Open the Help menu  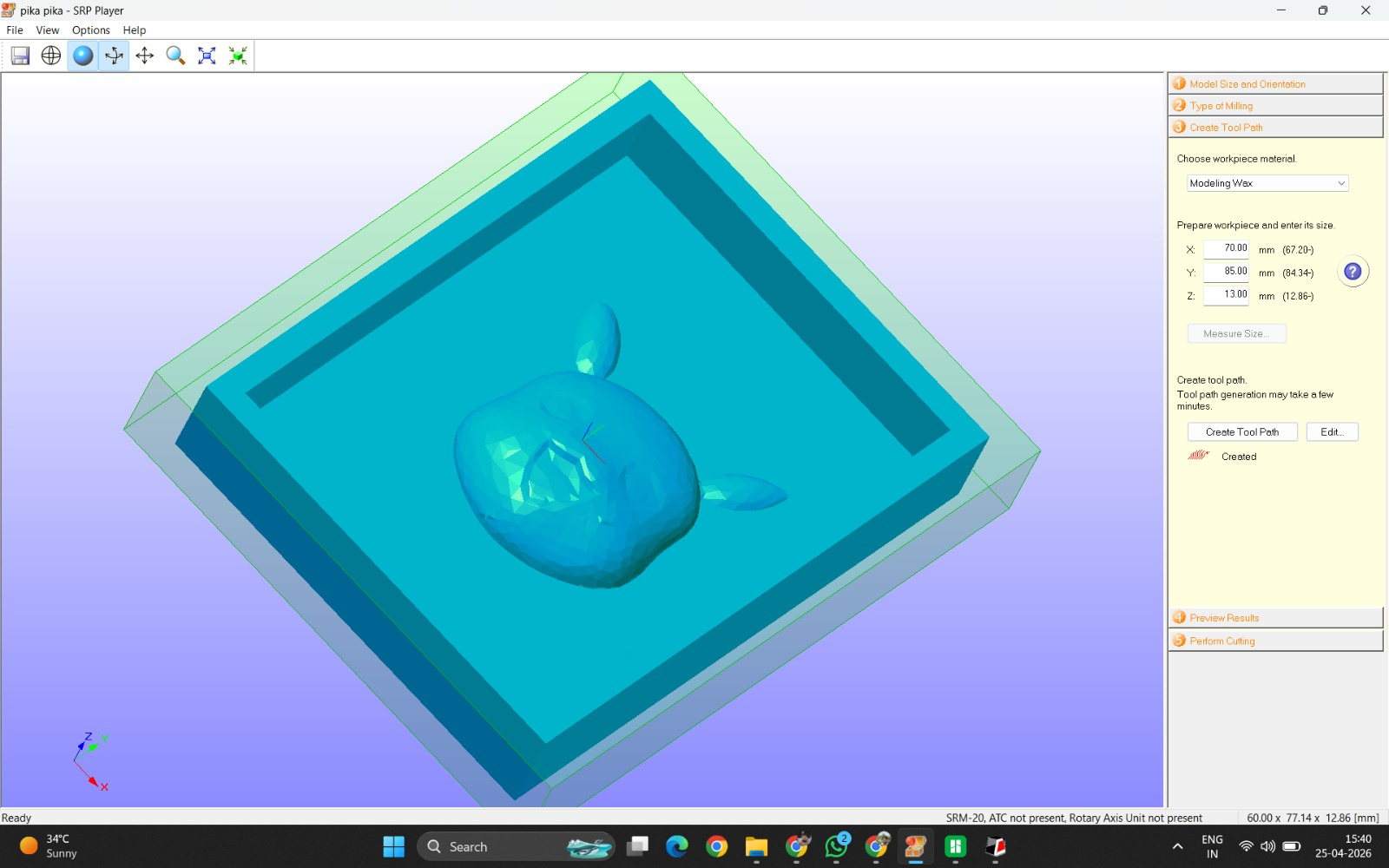click(135, 30)
